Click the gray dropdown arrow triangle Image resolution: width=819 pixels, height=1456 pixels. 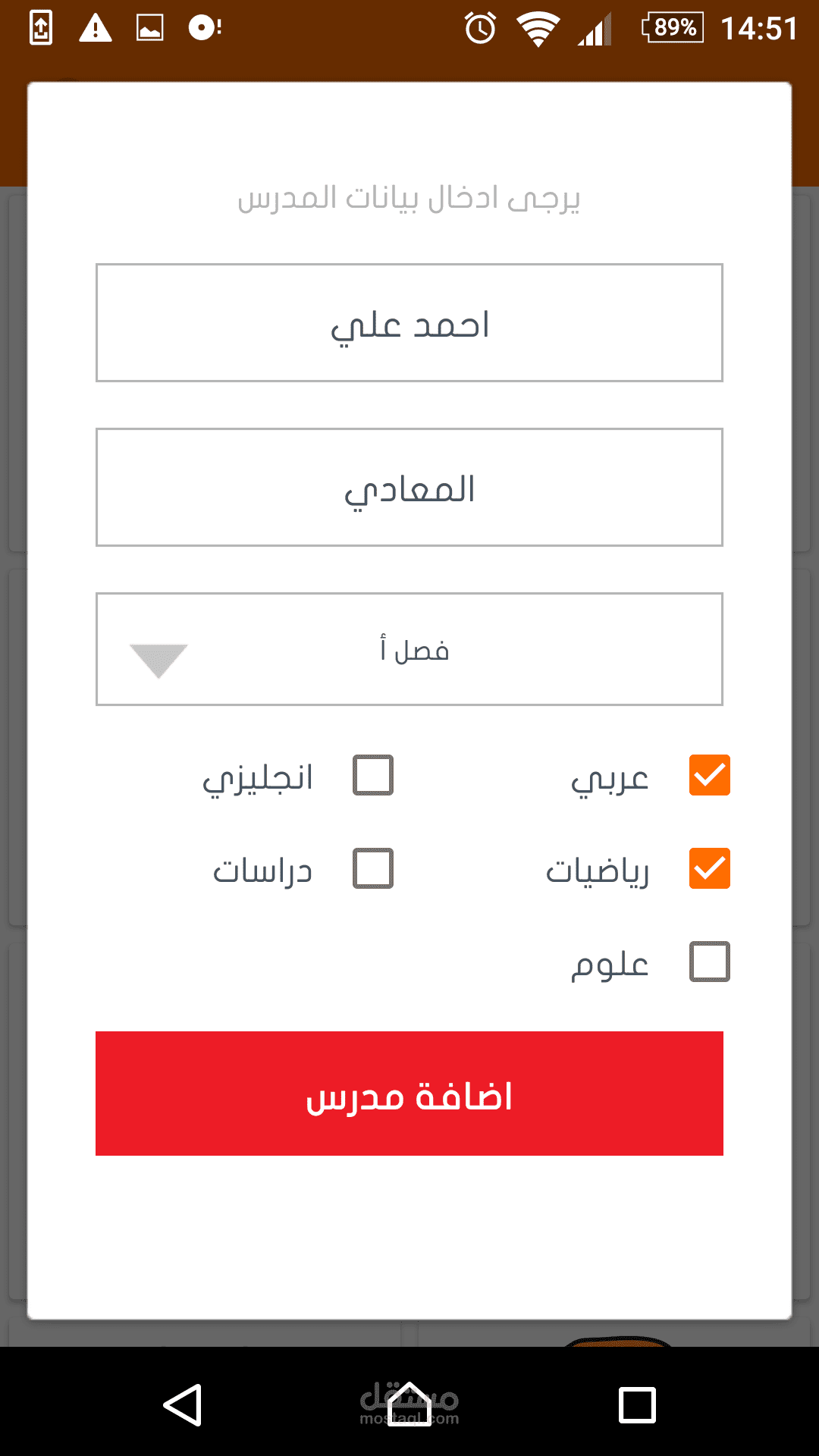tap(158, 660)
